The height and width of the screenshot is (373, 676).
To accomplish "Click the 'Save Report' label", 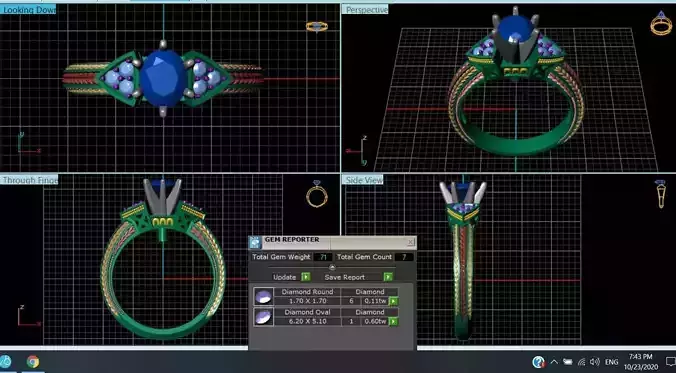I will pos(344,277).
